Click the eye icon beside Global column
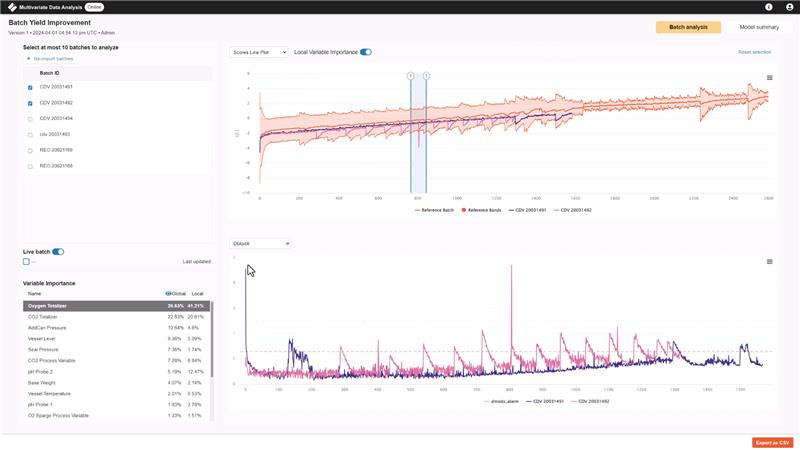Viewport: 800px width, 450px height. tap(168, 294)
